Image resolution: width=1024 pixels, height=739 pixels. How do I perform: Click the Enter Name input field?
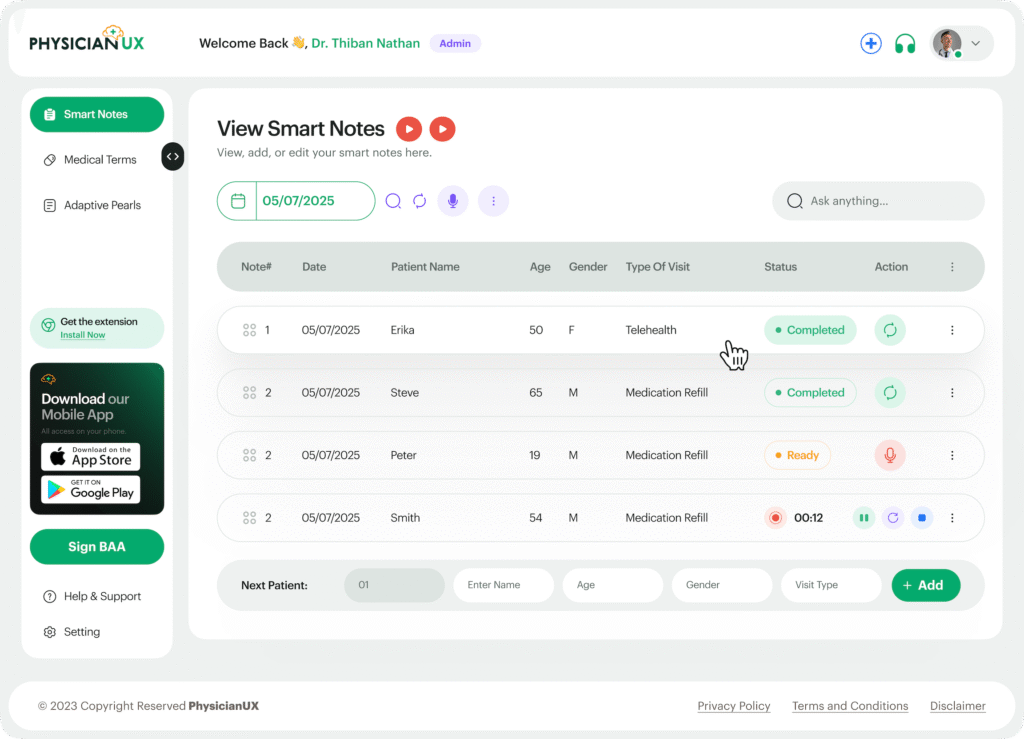[x=503, y=585]
